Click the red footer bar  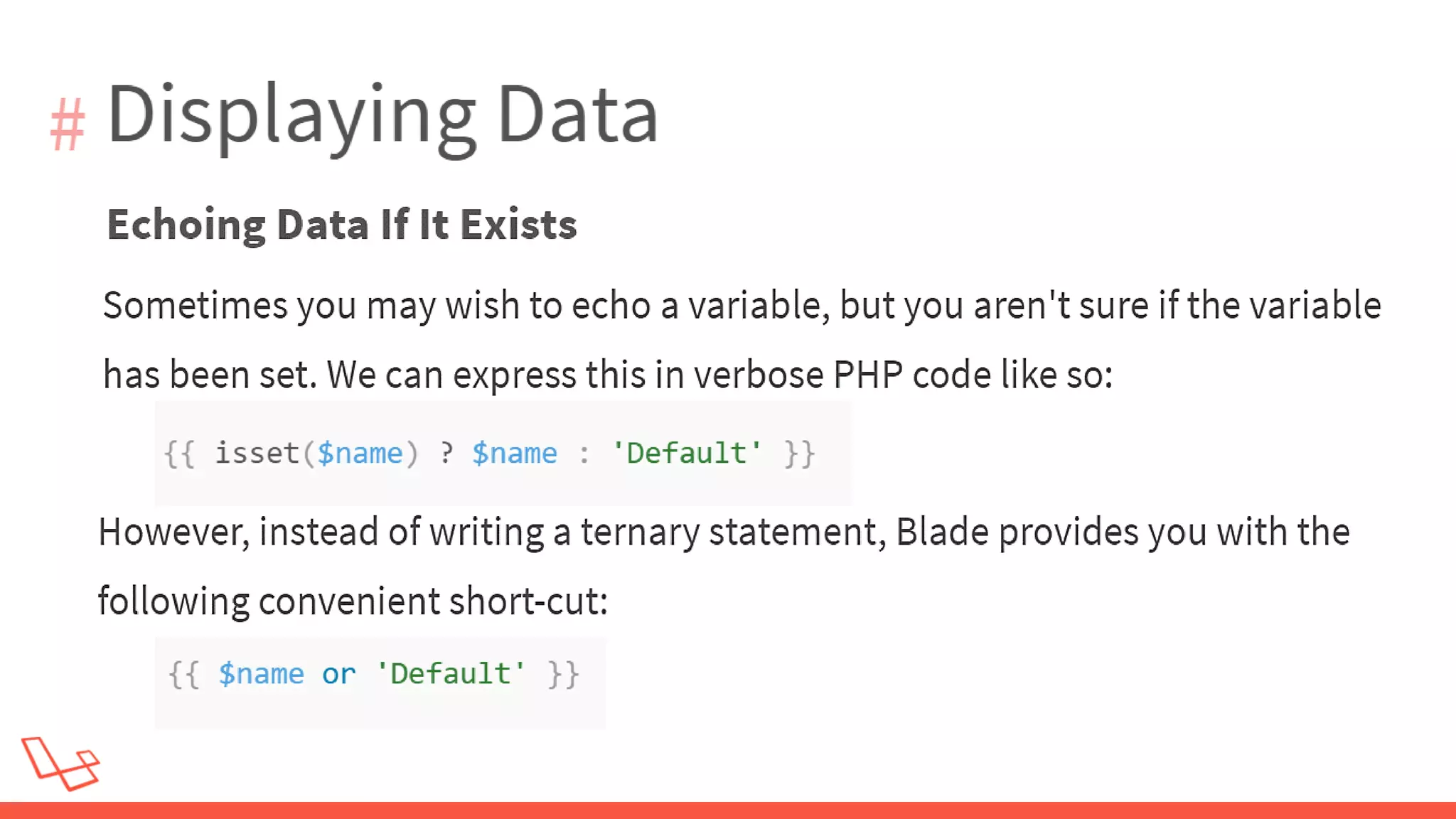pos(728,810)
